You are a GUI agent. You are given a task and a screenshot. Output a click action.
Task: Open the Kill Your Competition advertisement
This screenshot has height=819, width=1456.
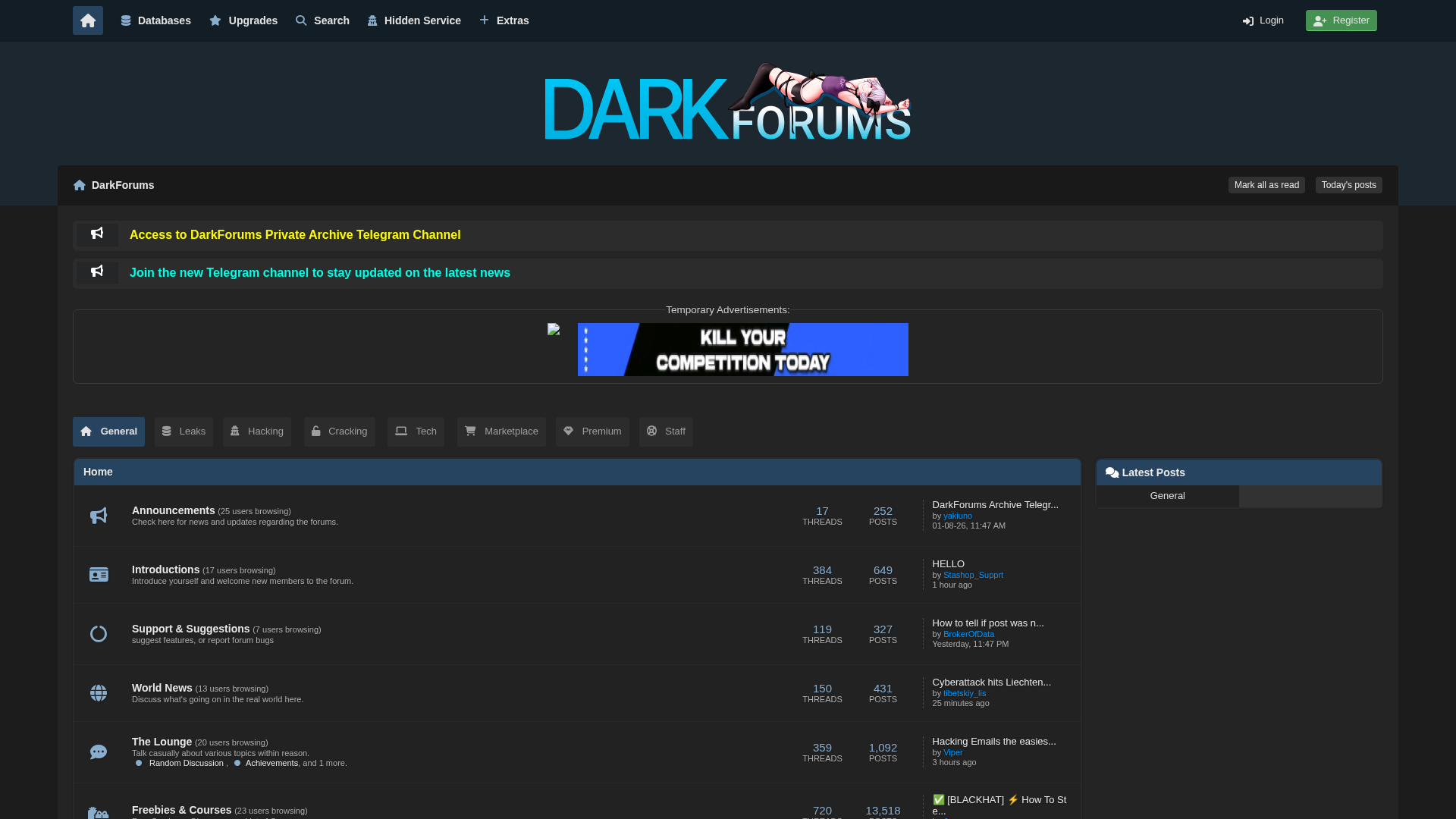point(743,350)
